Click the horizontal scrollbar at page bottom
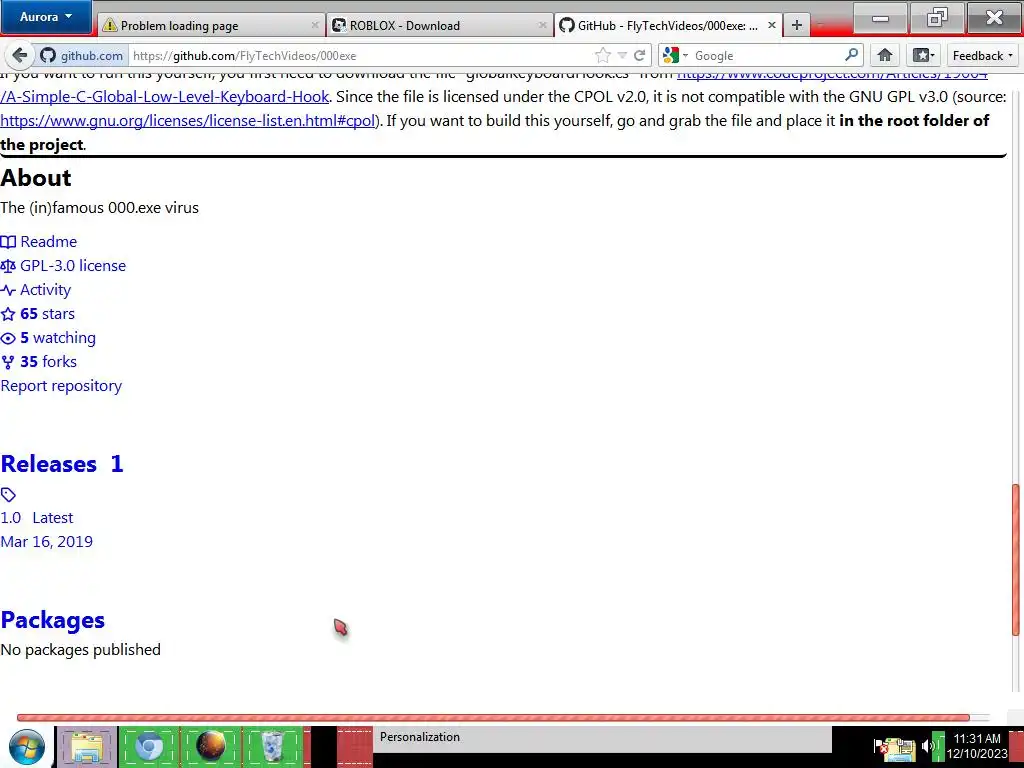The width and height of the screenshot is (1024, 768). pyautogui.click(x=493, y=717)
